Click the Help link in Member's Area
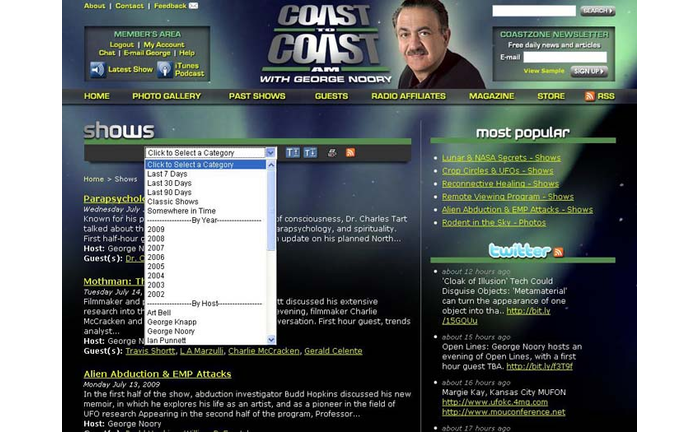This screenshot has height=432, width=698. (x=187, y=53)
